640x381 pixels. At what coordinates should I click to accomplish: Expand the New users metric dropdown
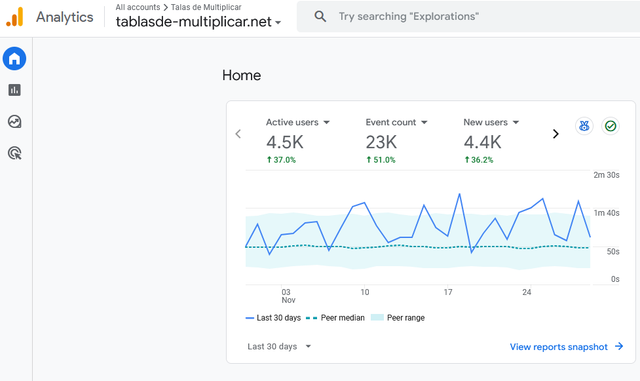516,123
